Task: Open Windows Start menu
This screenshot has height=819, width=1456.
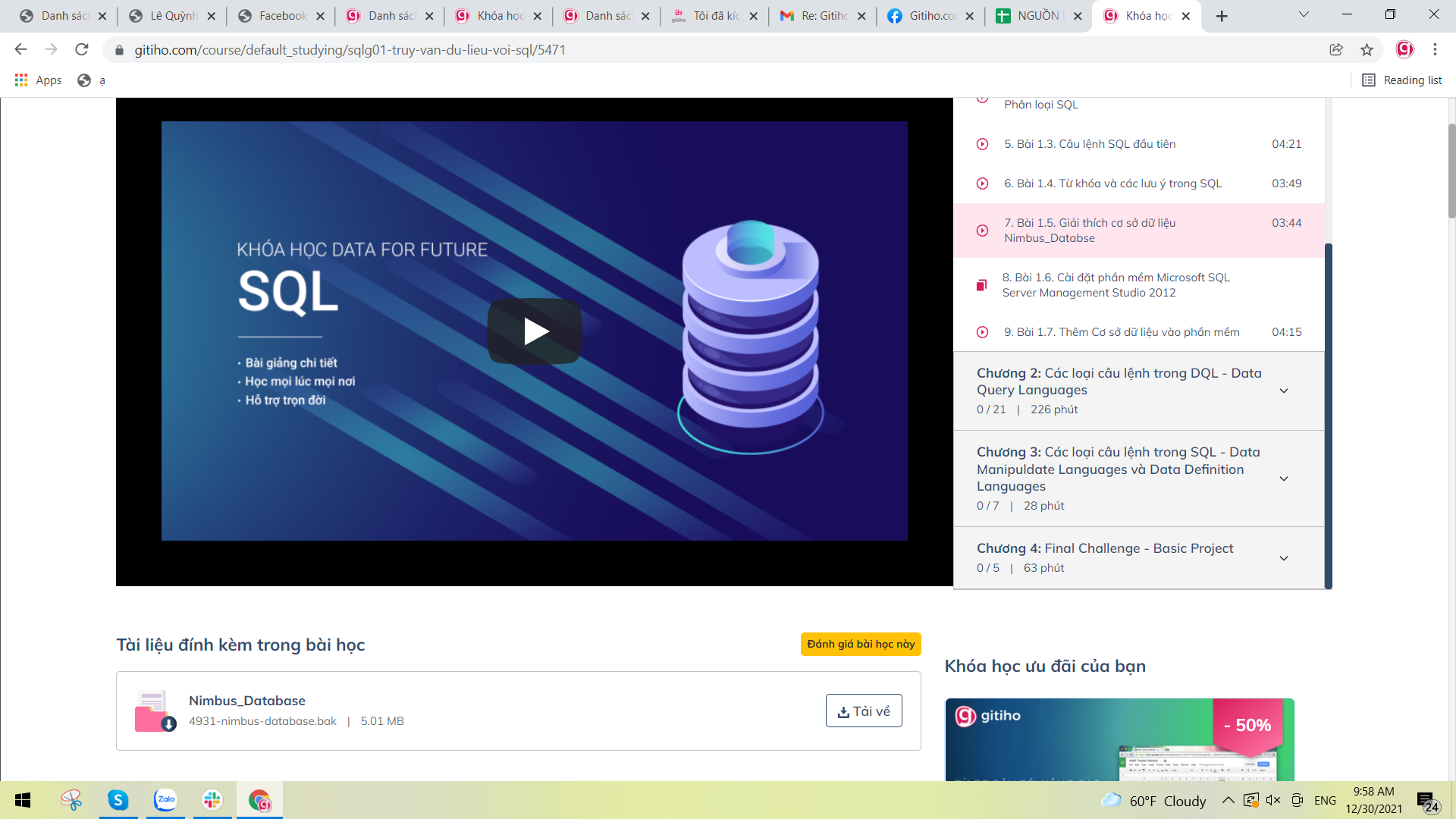Action: [23, 800]
